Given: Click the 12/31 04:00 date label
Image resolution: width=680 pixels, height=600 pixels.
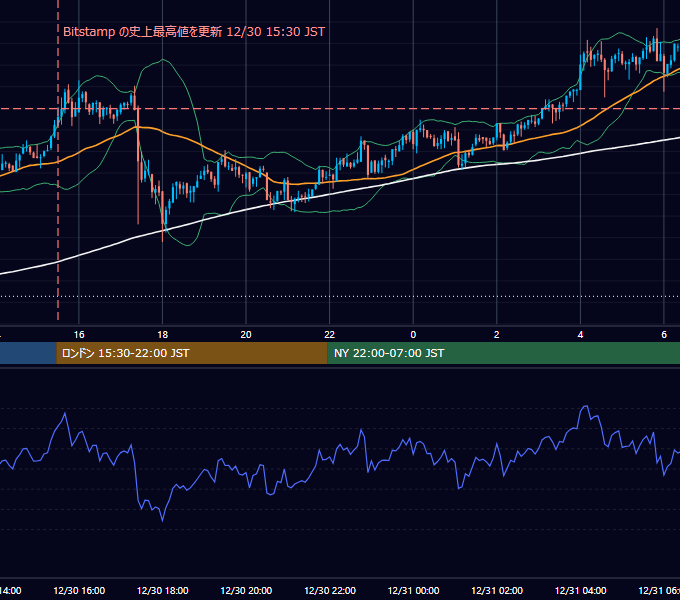Looking at the screenshot, I should [581, 590].
